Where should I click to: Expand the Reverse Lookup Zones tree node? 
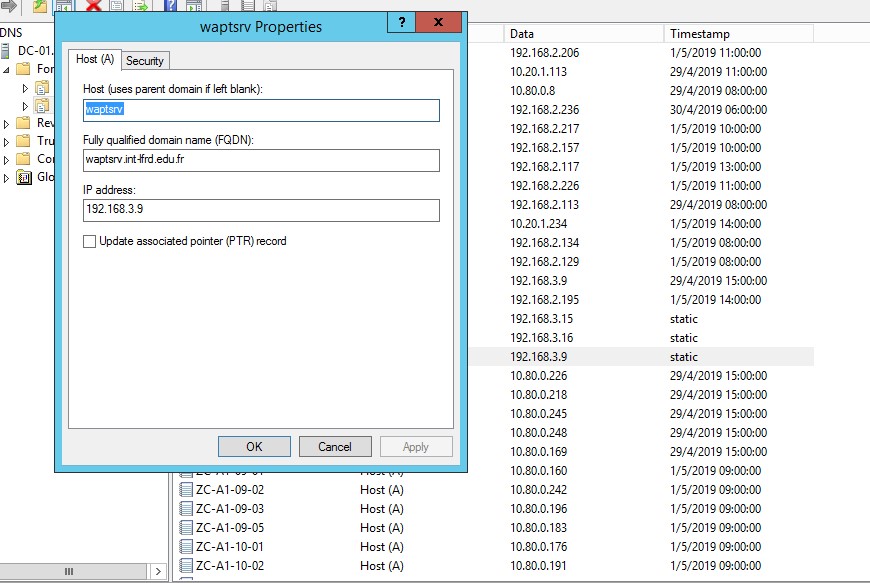point(7,123)
